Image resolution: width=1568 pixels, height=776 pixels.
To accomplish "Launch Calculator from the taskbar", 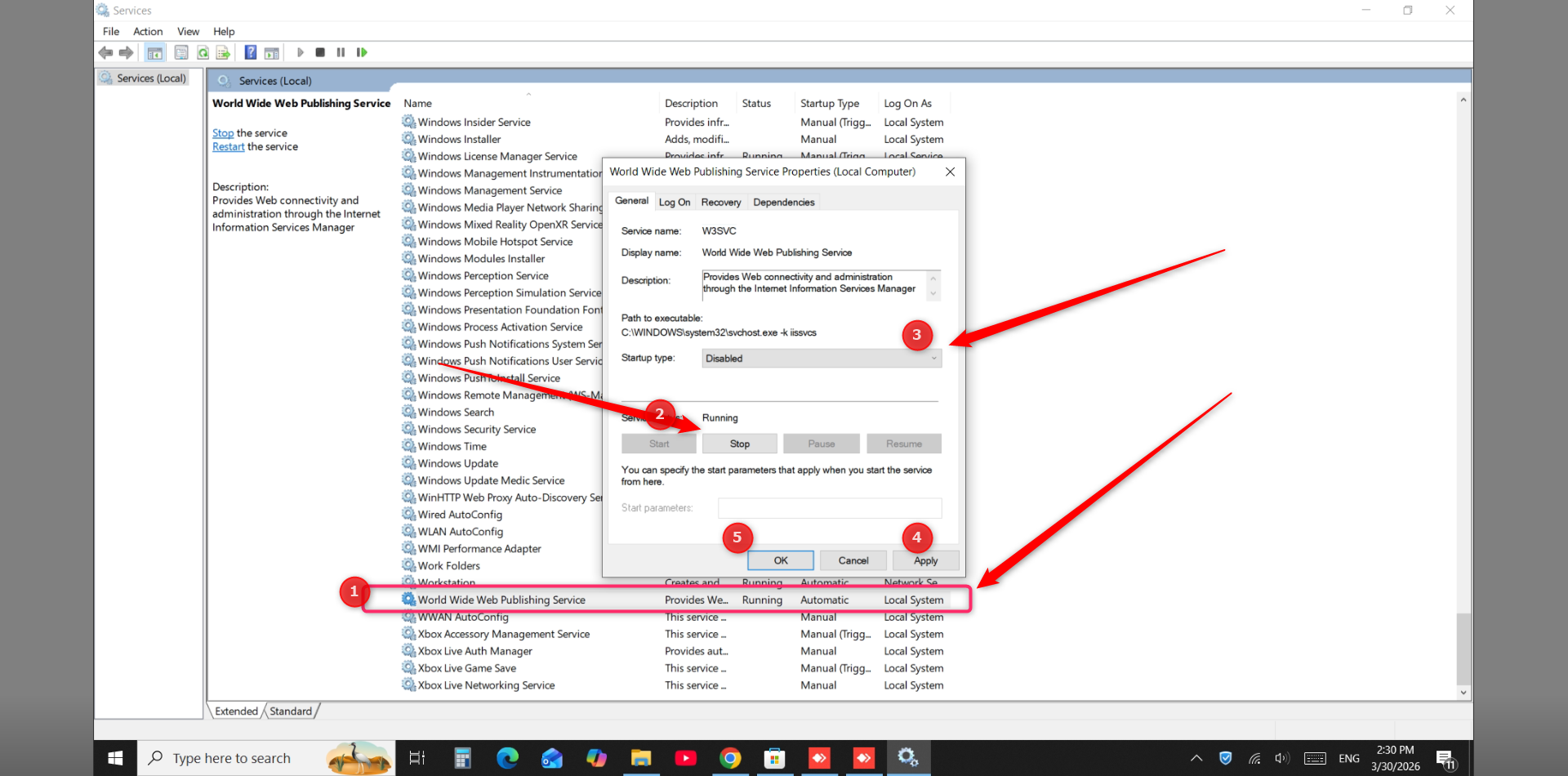I will coord(463,758).
